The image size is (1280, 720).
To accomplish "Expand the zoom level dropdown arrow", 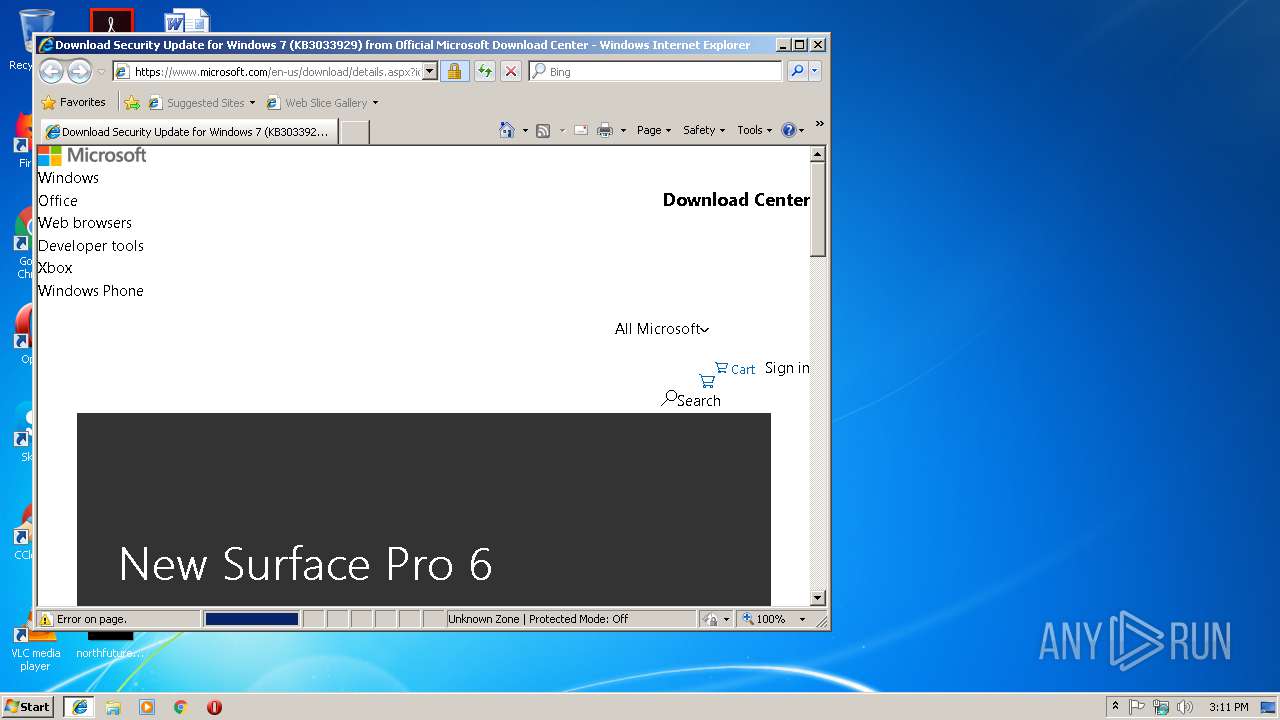I will (x=802, y=619).
